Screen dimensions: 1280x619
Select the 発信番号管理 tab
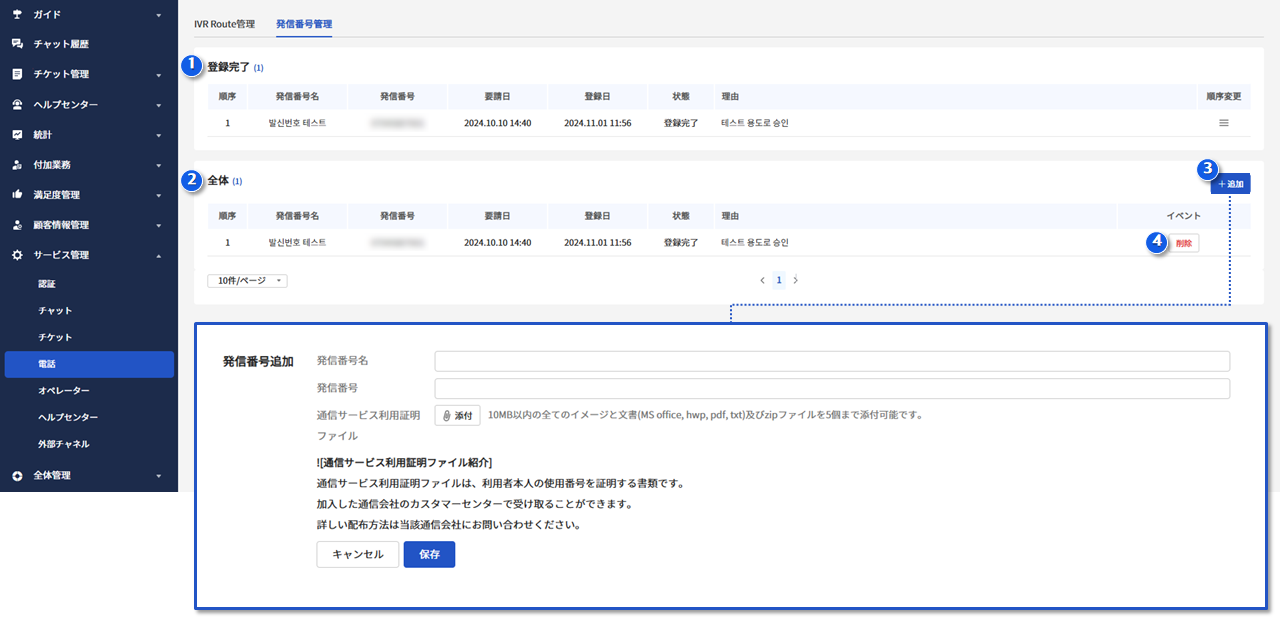pos(304,23)
